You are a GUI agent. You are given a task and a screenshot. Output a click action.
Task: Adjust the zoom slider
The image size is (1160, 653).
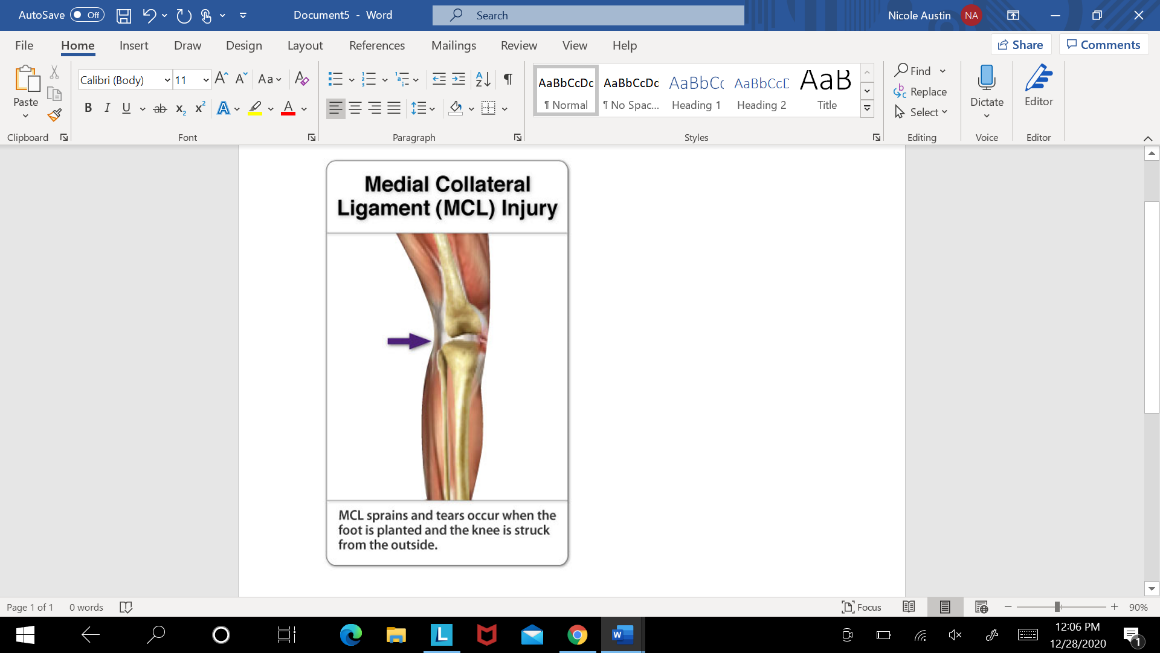tap(1057, 607)
